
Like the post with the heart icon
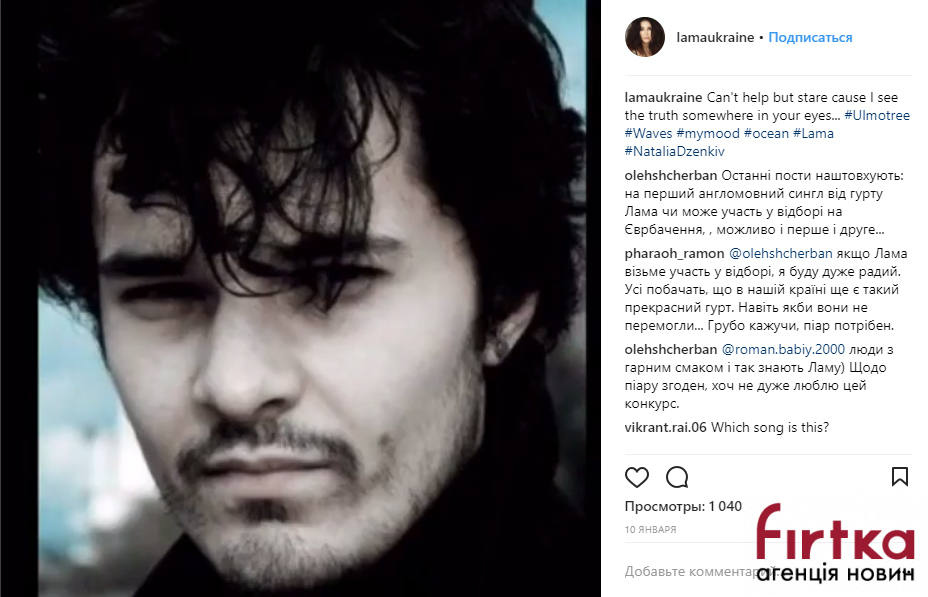(637, 477)
